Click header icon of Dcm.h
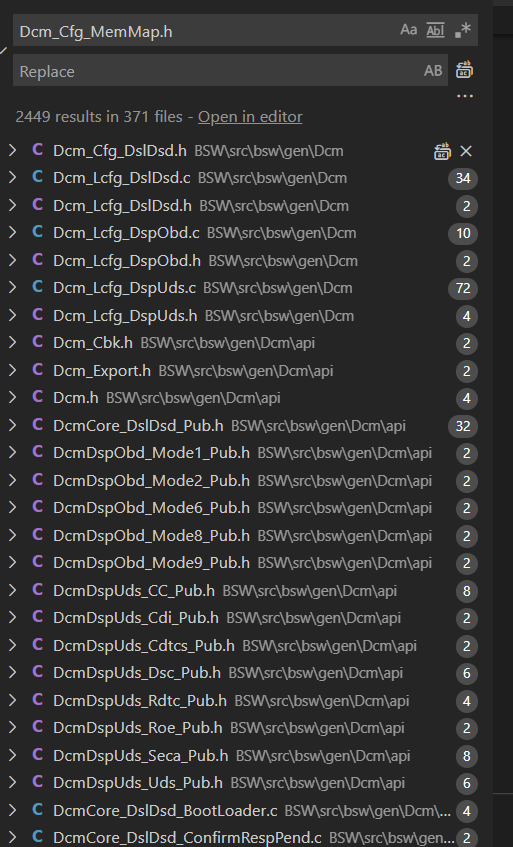 37,397
